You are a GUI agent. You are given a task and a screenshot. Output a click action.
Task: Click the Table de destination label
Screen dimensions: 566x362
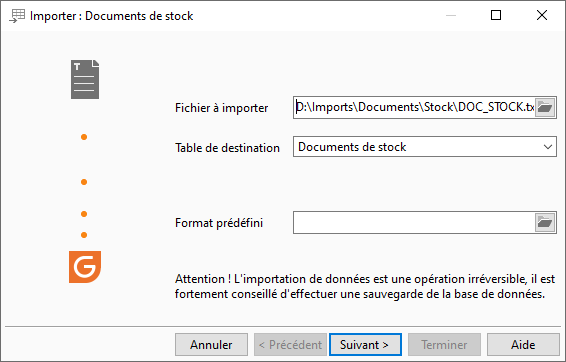coord(227,148)
